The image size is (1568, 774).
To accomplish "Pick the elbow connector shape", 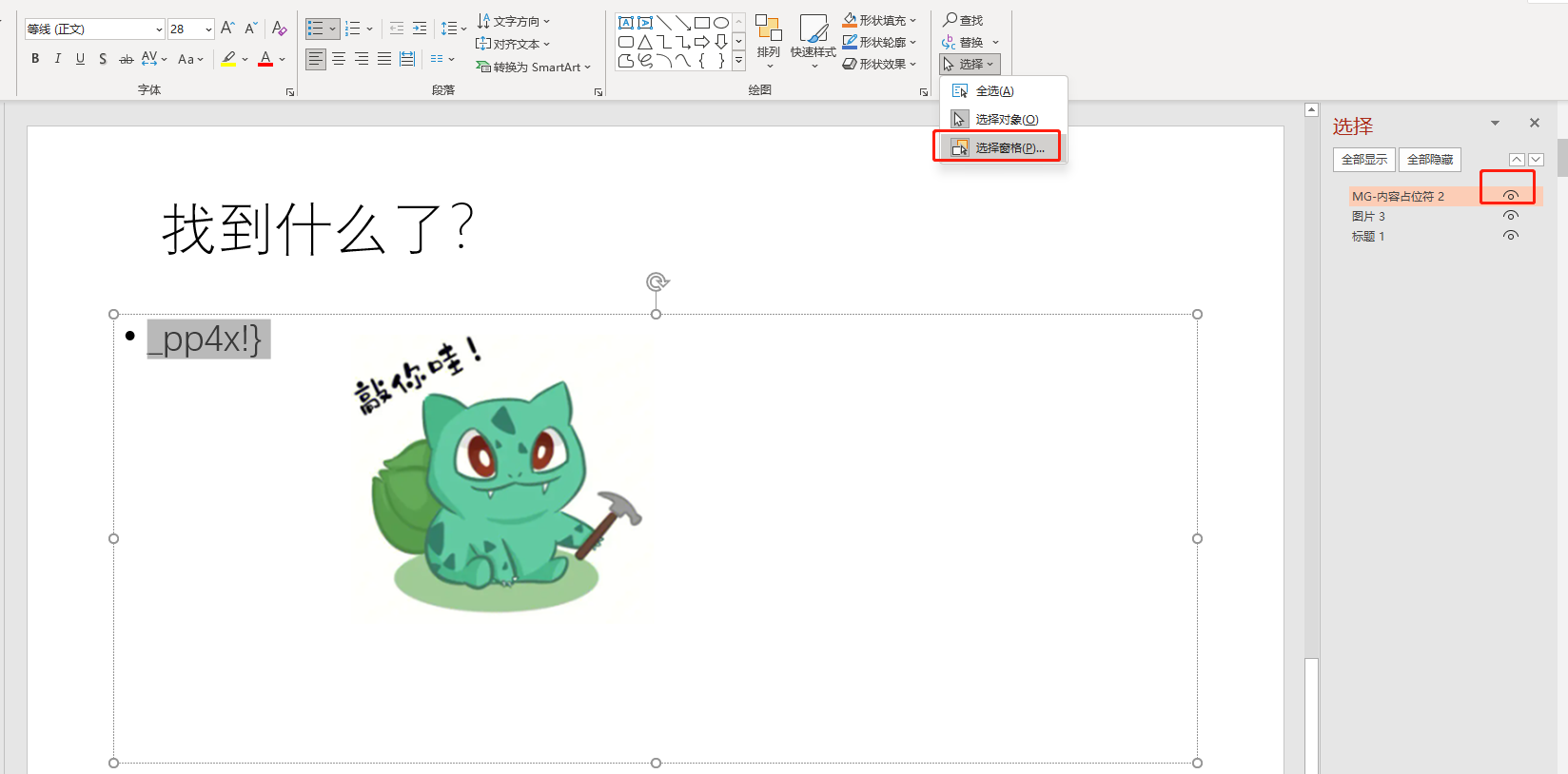I will (664, 42).
